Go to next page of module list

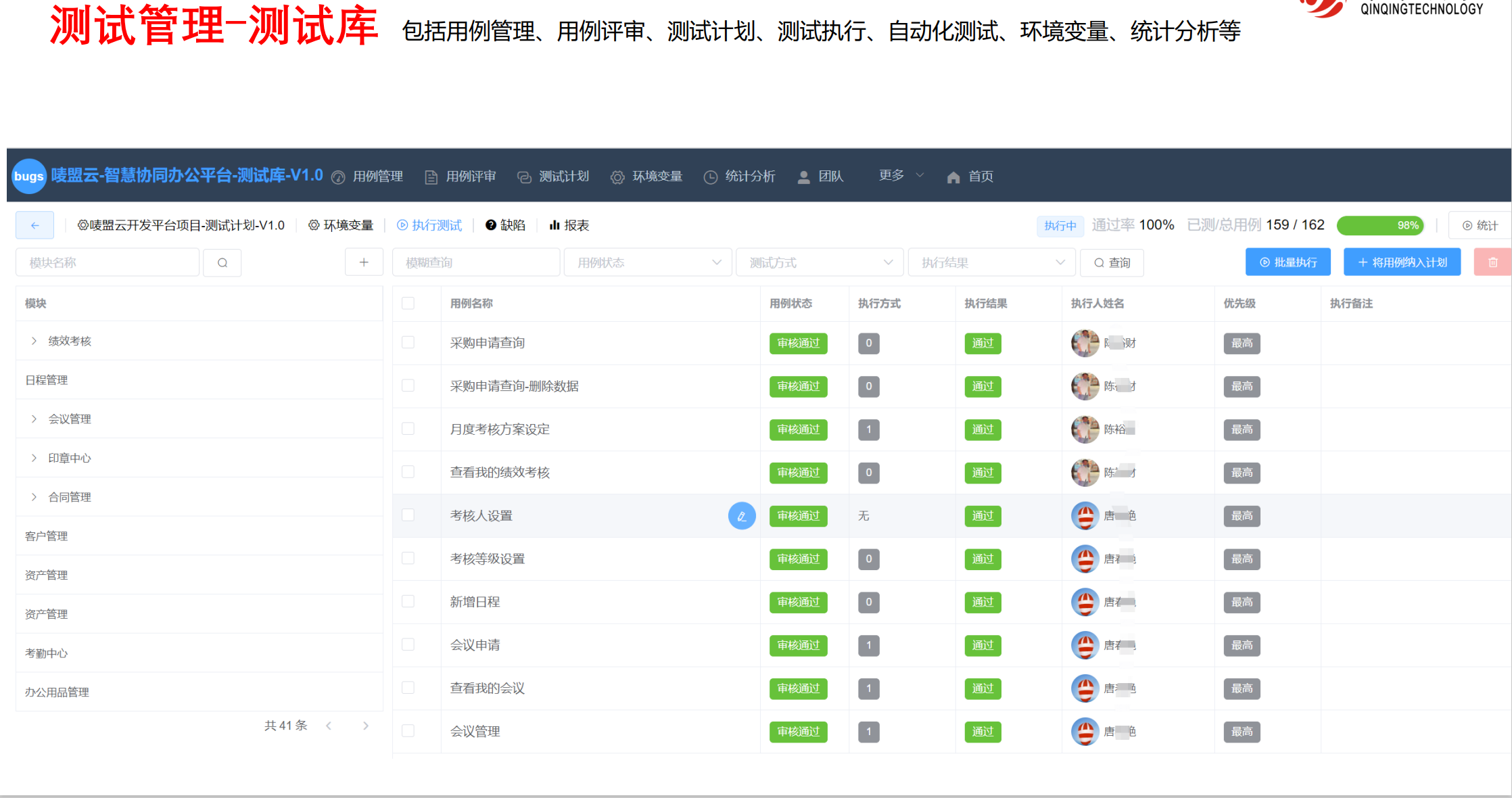pyautogui.click(x=366, y=726)
